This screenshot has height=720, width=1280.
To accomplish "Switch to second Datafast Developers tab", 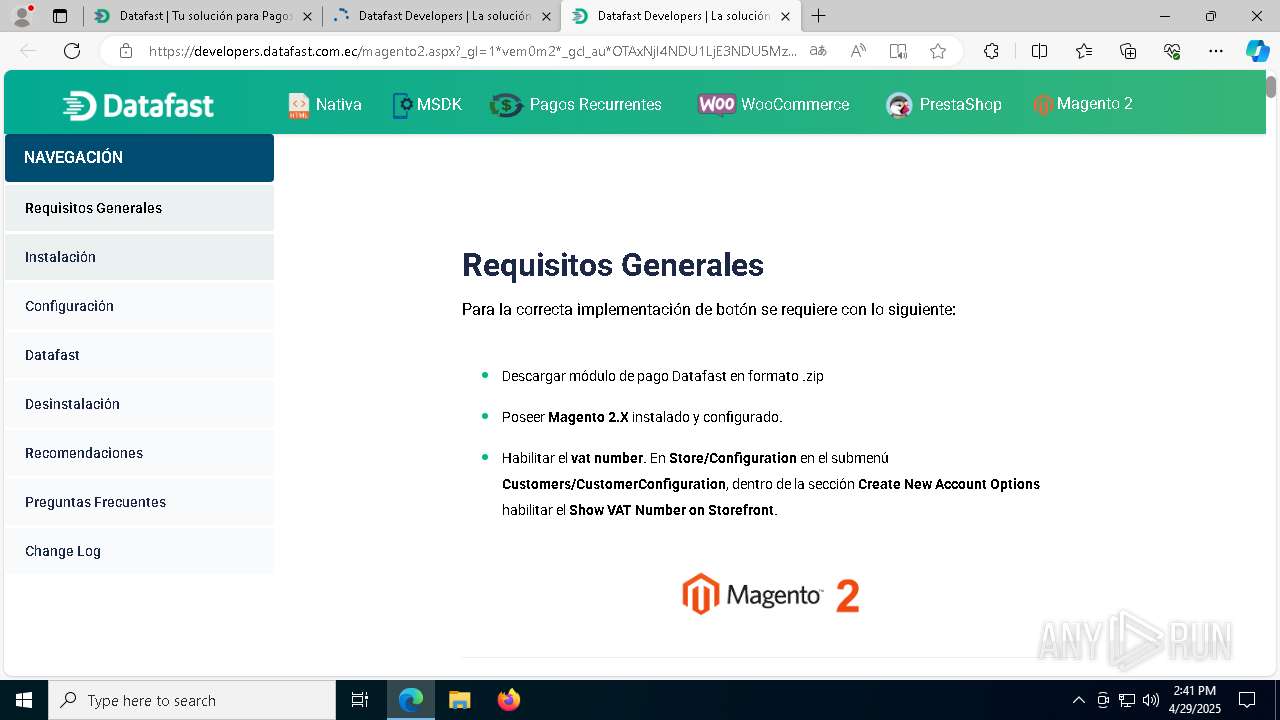I will [442, 16].
